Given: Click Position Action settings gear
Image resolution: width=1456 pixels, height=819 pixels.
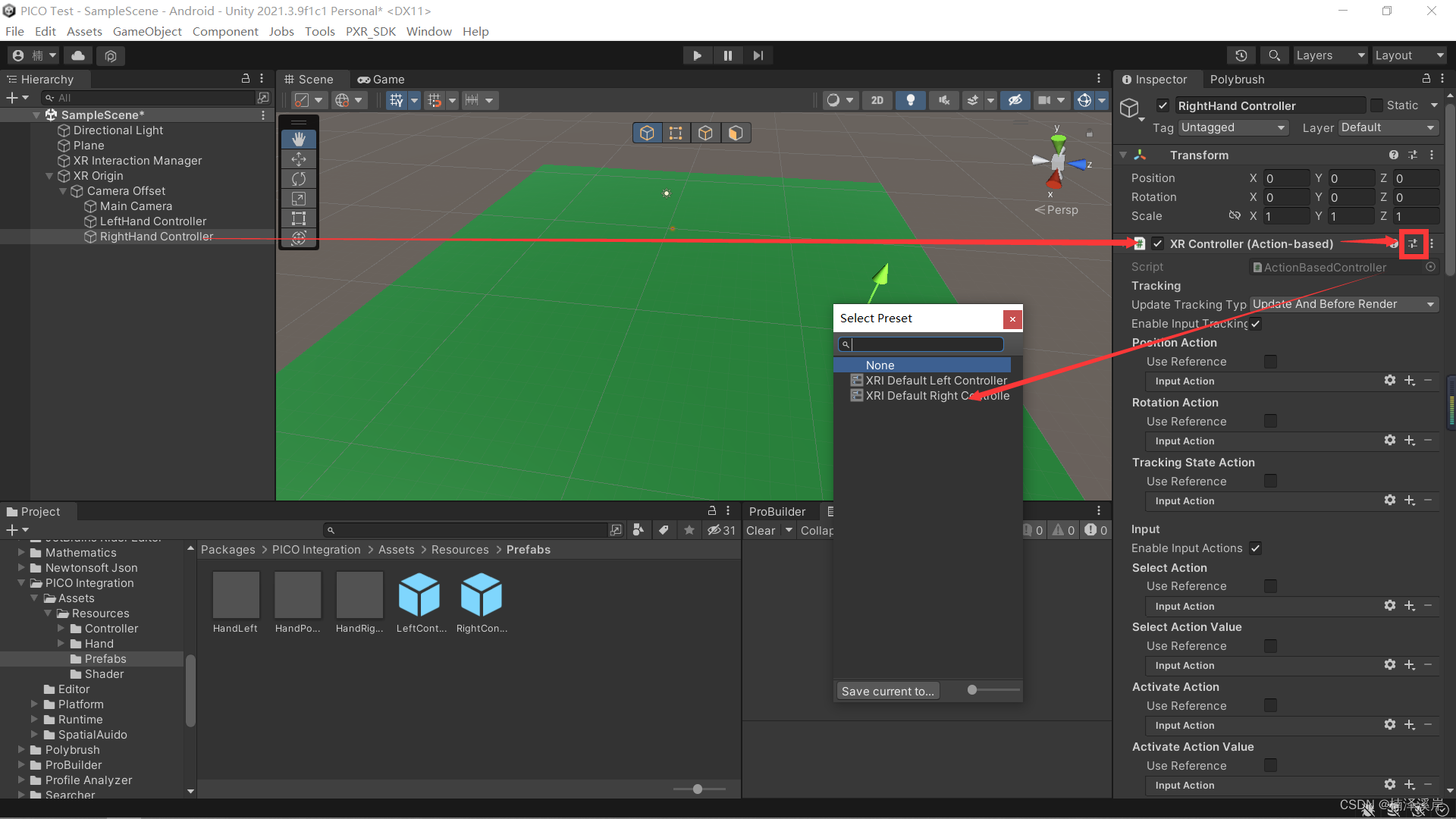Looking at the screenshot, I should tap(1390, 380).
